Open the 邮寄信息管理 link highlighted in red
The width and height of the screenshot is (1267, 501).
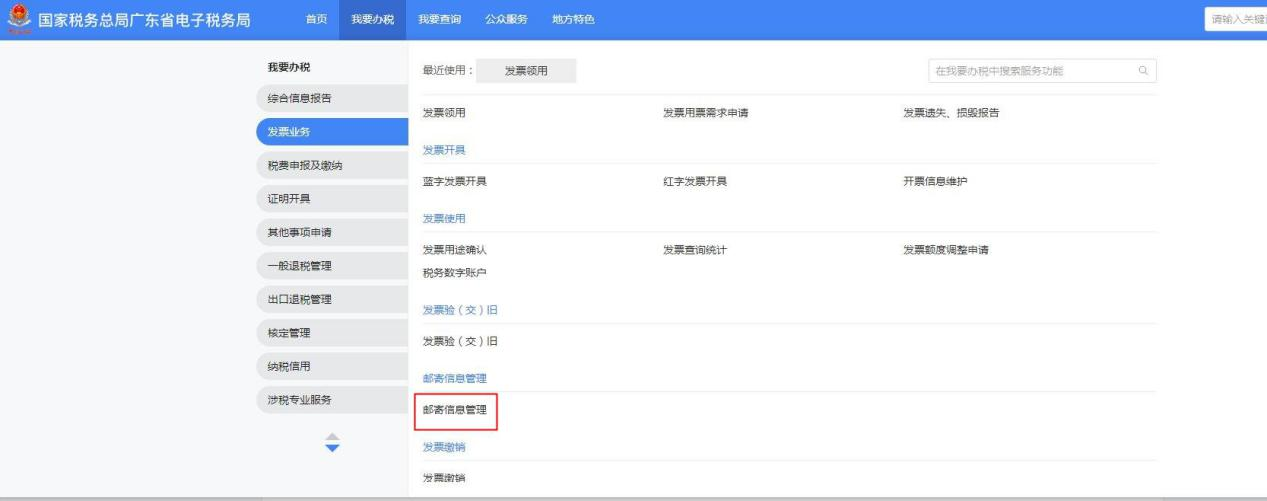click(455, 410)
